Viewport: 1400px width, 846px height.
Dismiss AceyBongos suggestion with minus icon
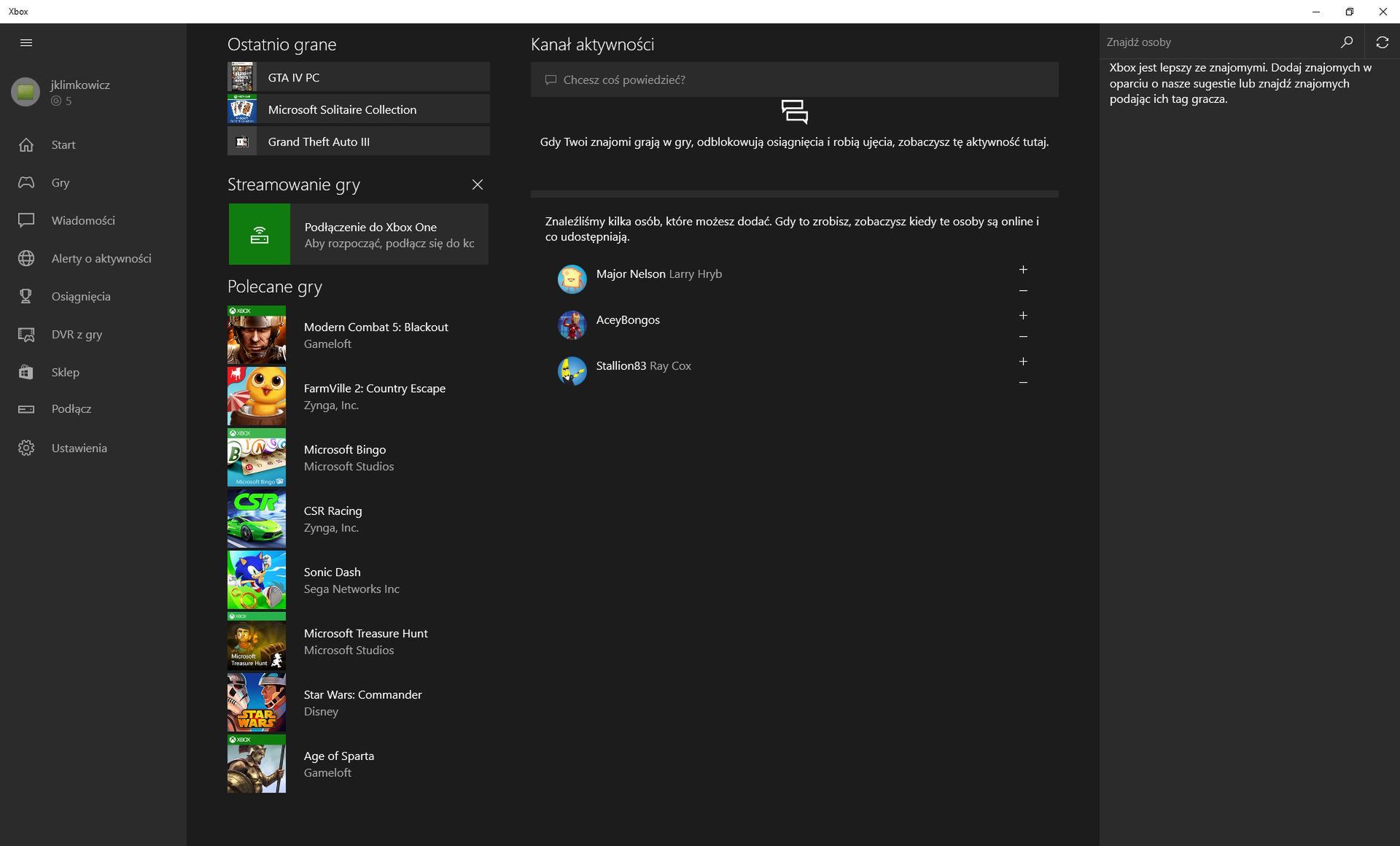click(x=1023, y=337)
